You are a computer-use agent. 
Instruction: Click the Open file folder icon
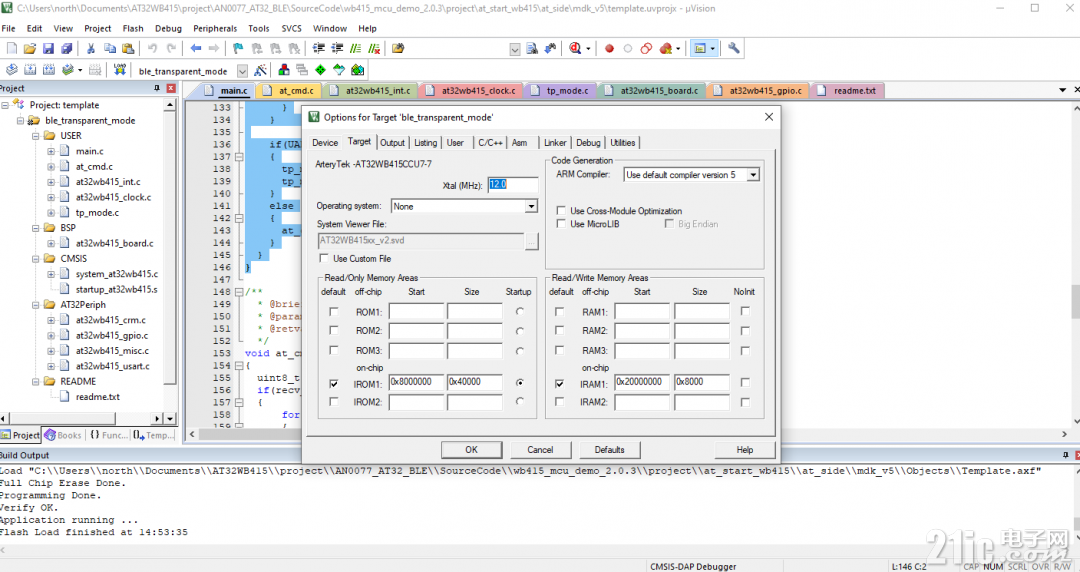pos(30,48)
